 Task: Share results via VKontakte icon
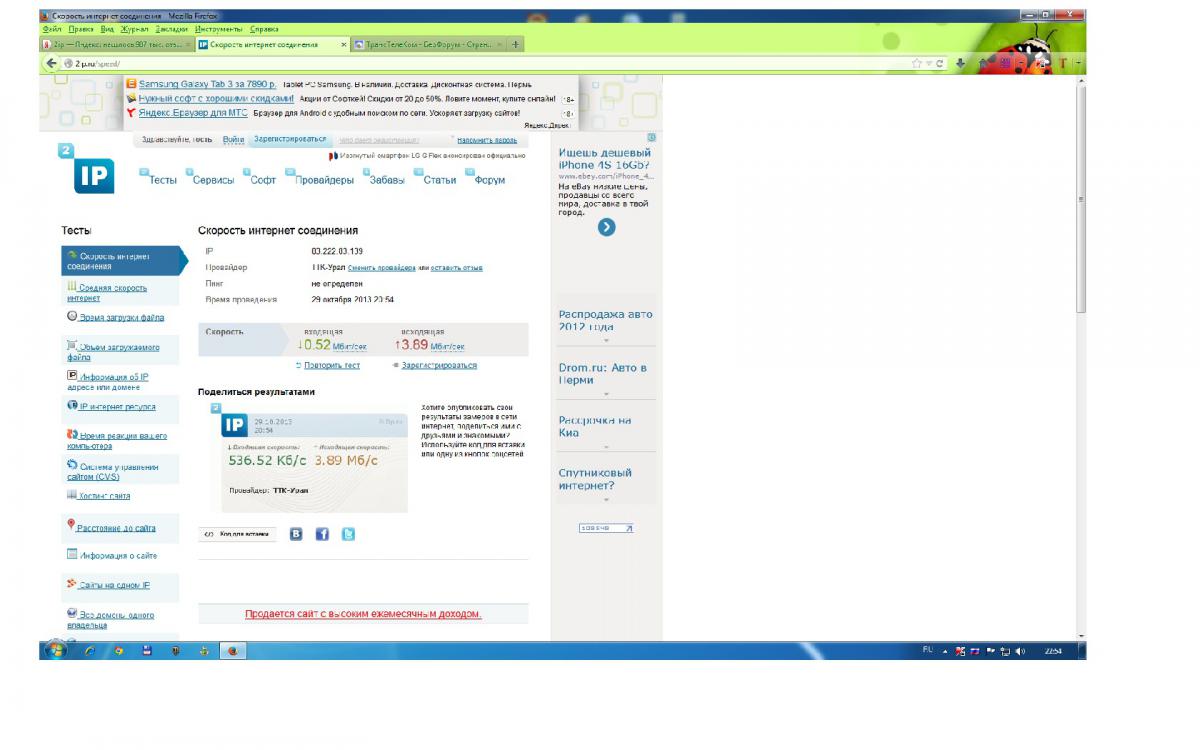[x=296, y=534]
